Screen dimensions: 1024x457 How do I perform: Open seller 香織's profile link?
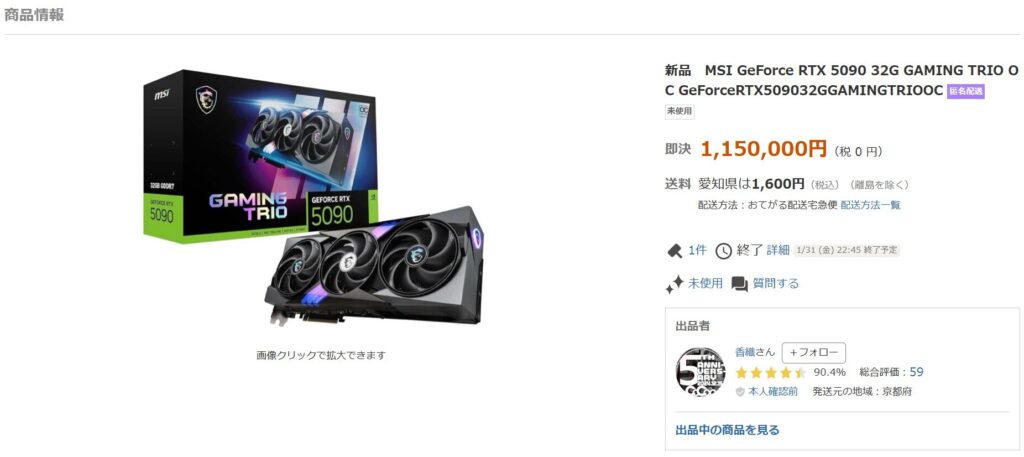745,352
